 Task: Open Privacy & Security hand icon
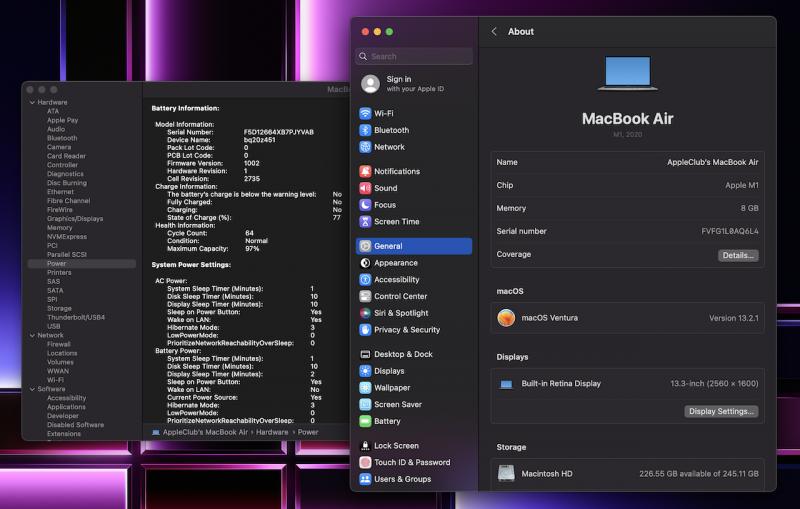(365, 330)
